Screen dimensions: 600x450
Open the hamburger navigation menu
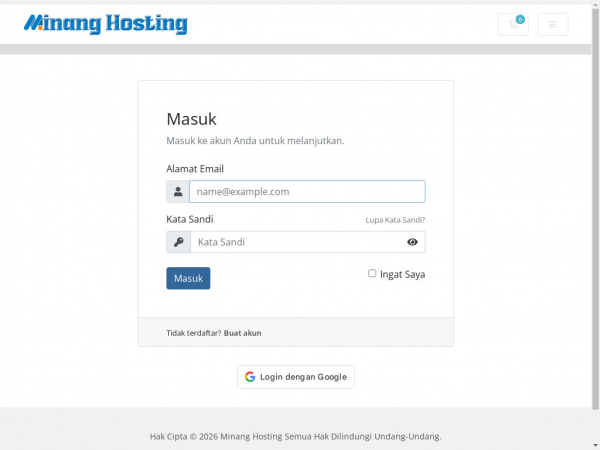553,24
